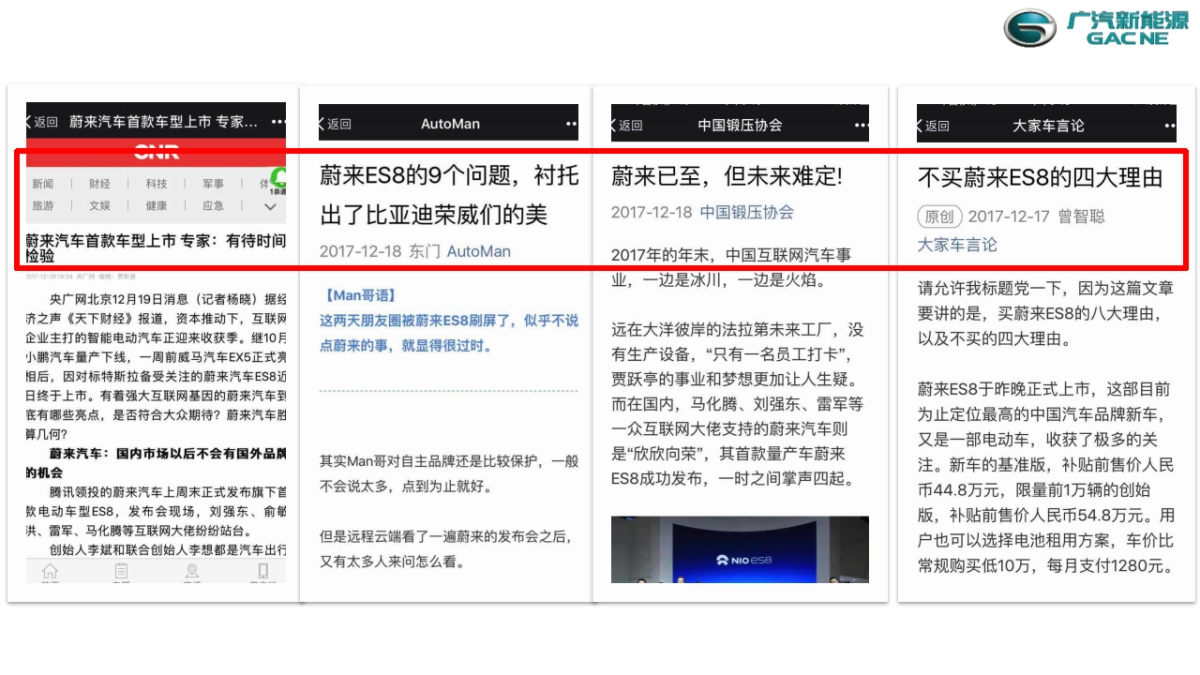Select the 新闻 category tab

(42, 183)
